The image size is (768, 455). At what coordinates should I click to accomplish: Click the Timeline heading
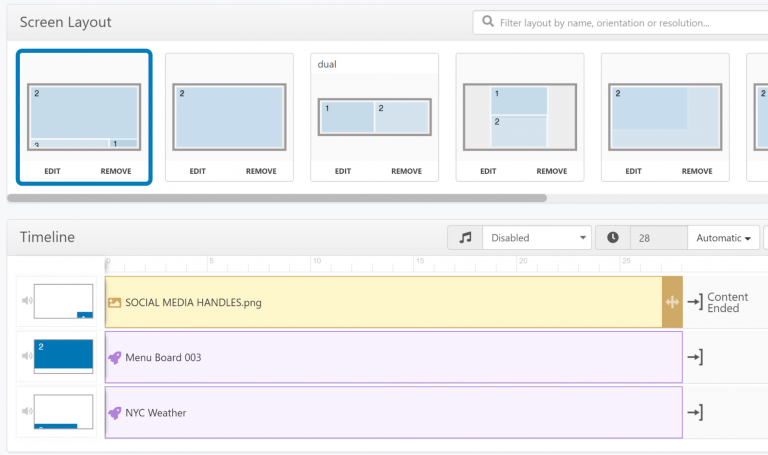[x=48, y=237]
